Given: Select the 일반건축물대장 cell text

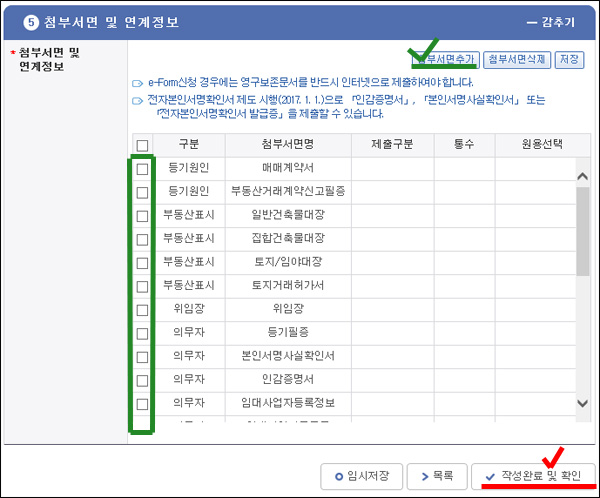Looking at the screenshot, I should click(x=288, y=215).
